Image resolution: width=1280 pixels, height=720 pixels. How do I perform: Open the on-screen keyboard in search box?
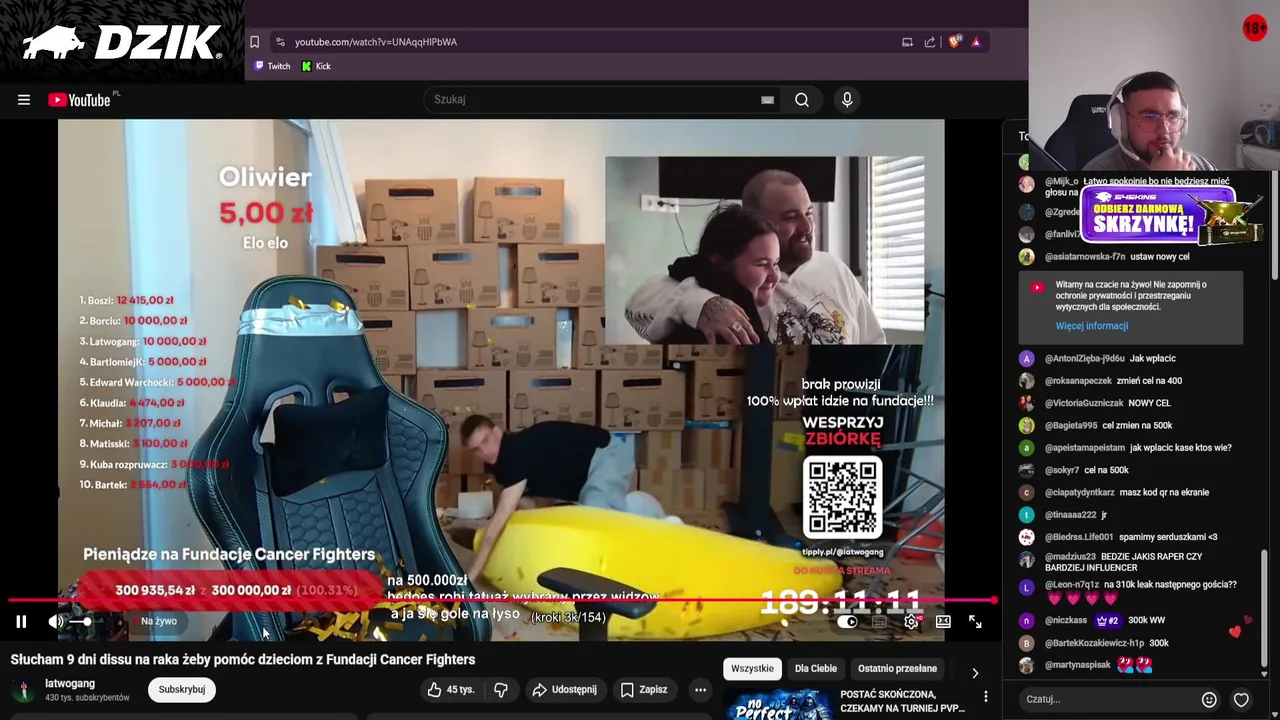(x=767, y=100)
